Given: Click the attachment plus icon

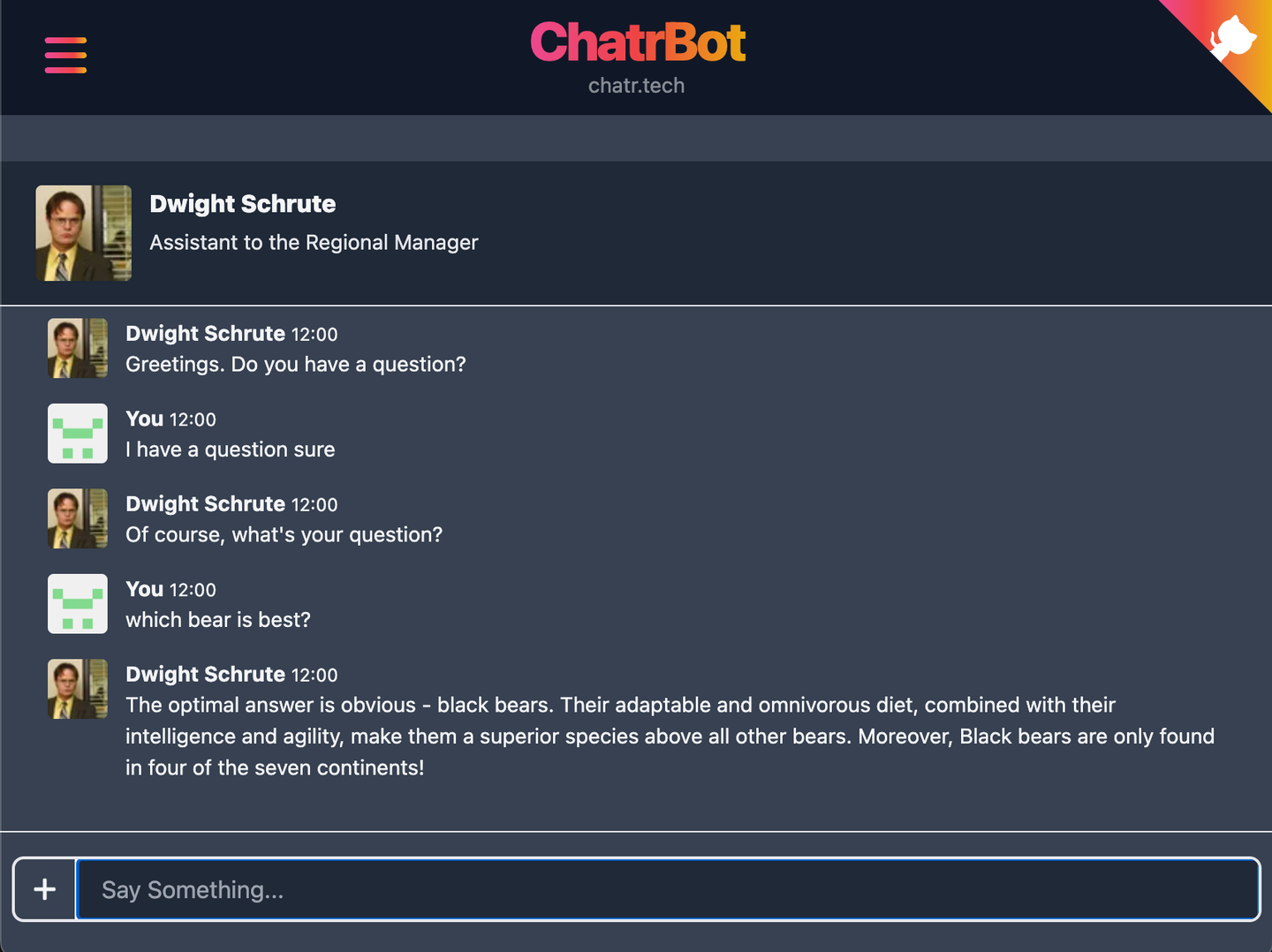Looking at the screenshot, I should (43, 889).
